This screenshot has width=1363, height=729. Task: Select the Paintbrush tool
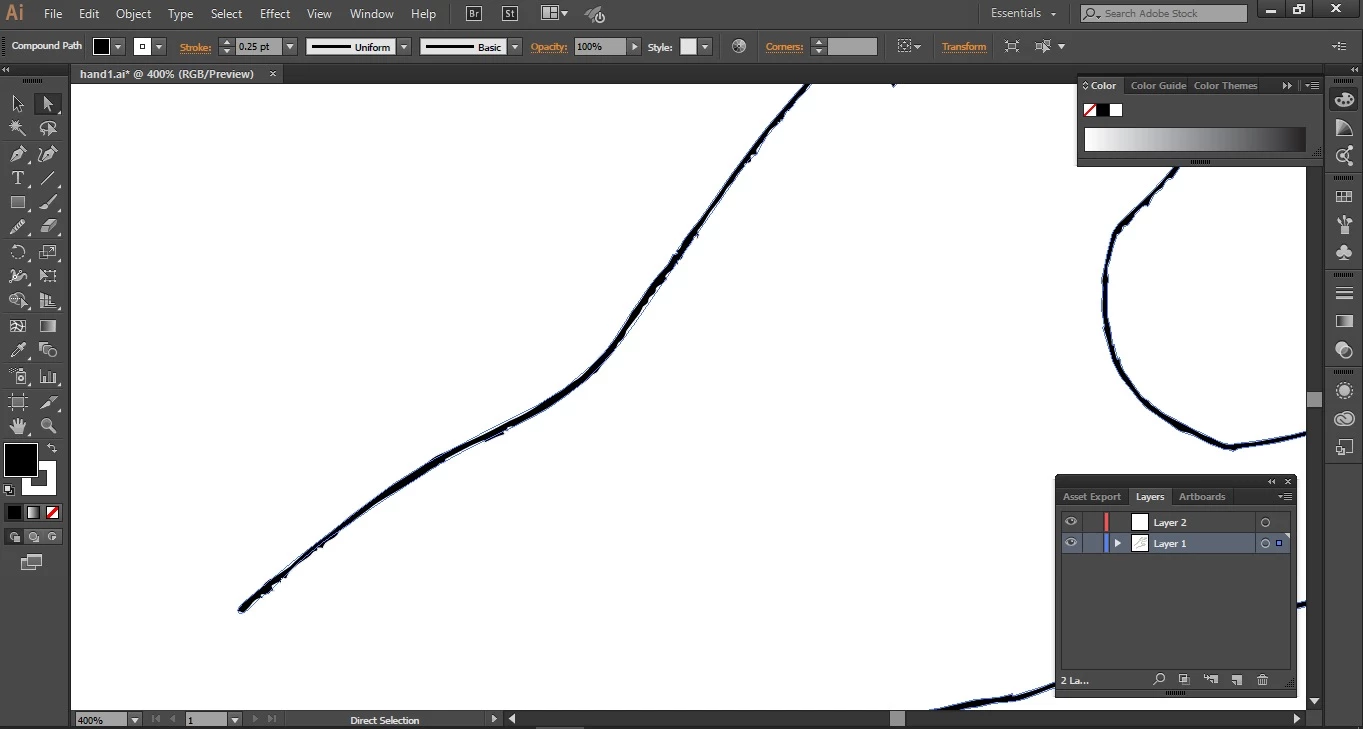(48, 202)
